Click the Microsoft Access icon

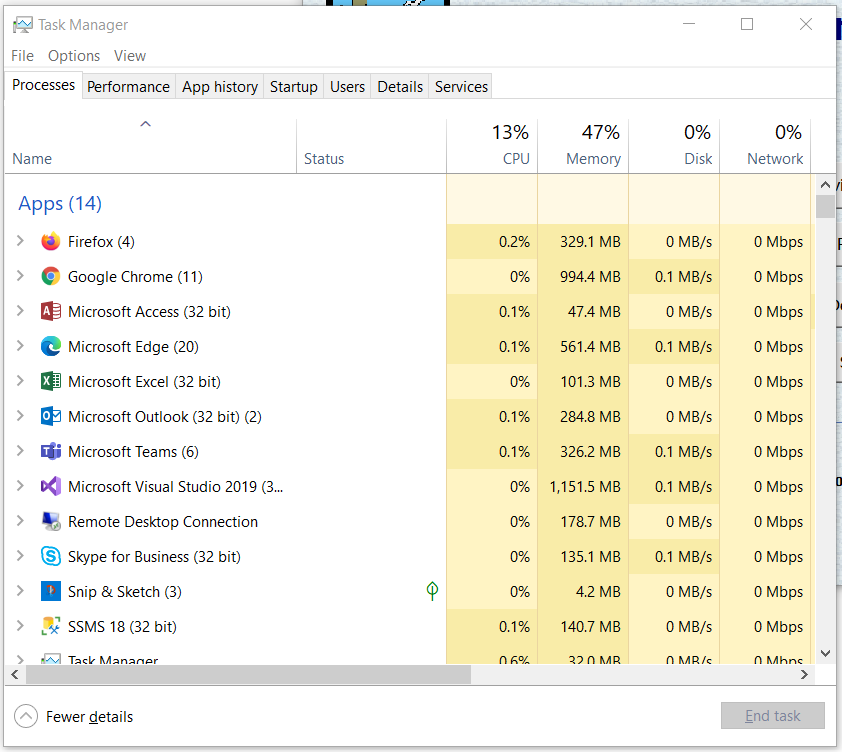coord(51,312)
